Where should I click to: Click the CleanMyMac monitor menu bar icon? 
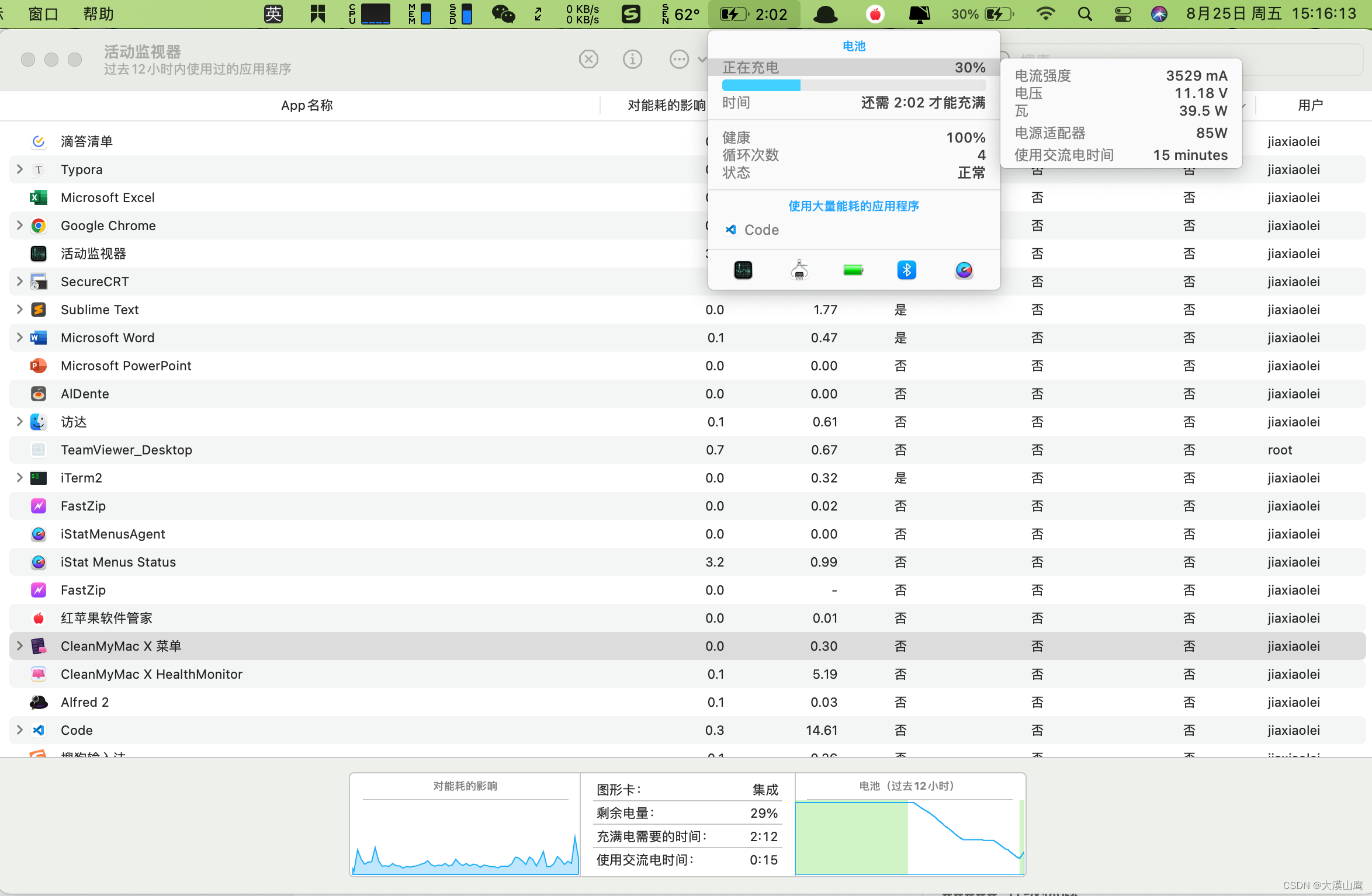tap(919, 14)
